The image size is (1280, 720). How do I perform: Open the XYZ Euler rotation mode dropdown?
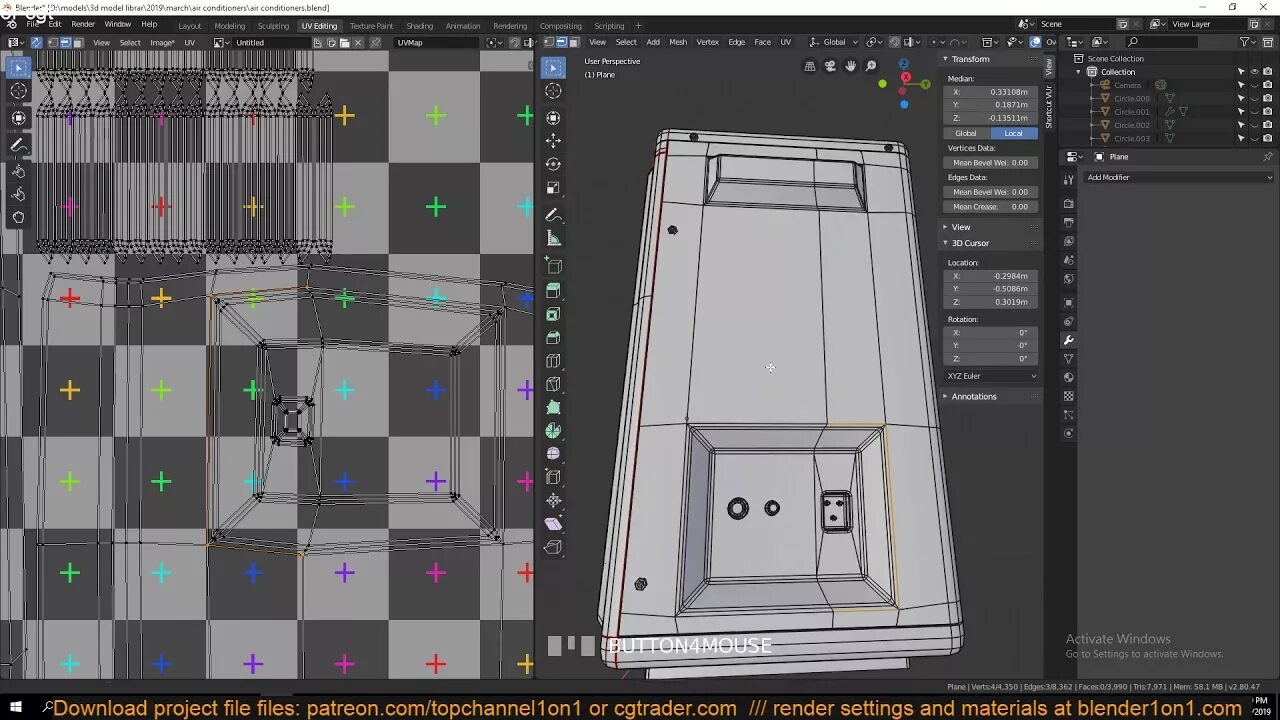click(x=991, y=376)
